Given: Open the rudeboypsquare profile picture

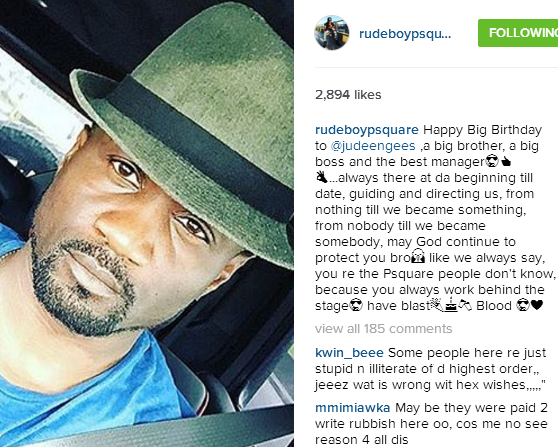Looking at the screenshot, I should (331, 33).
